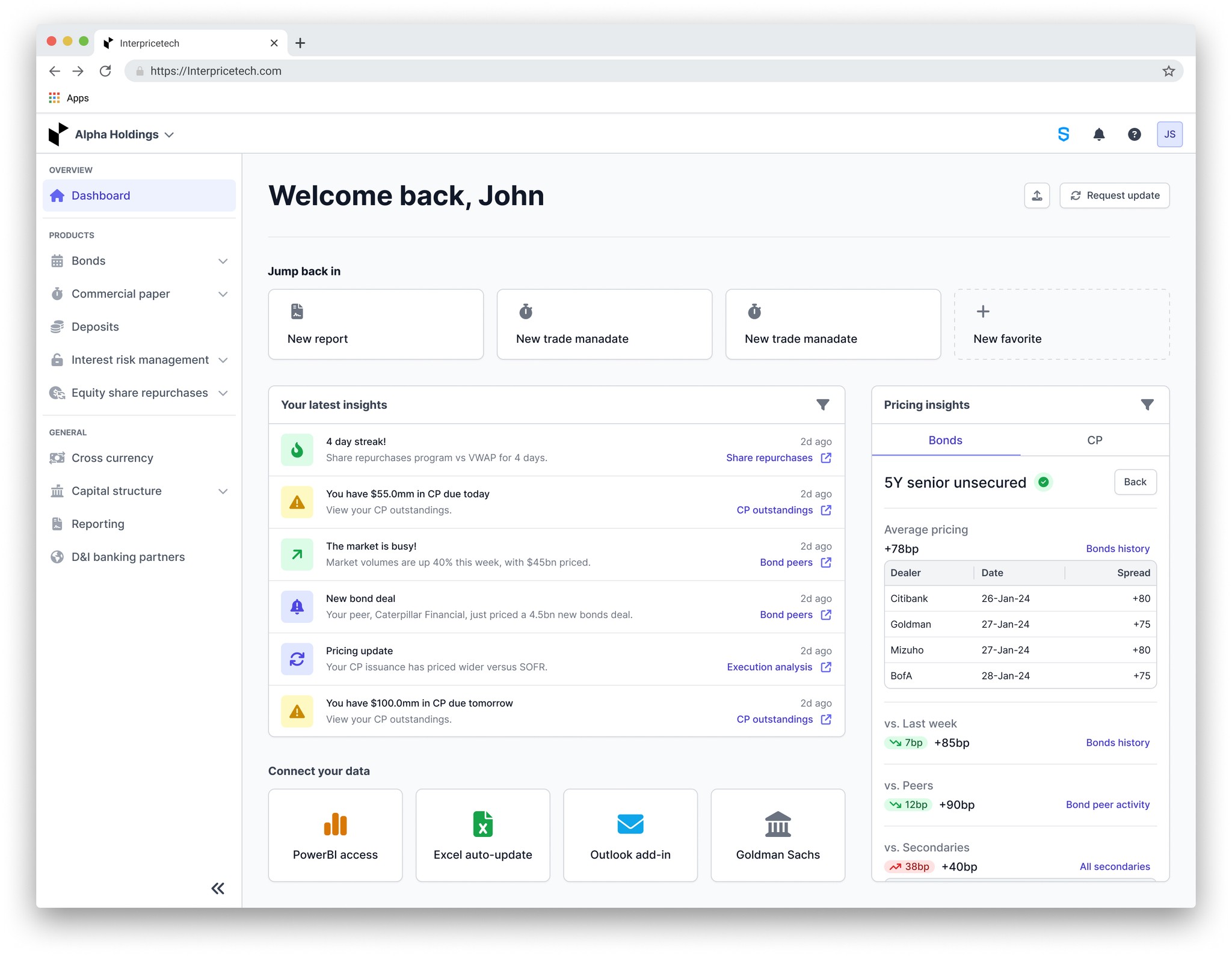Open the help question mark icon

point(1134,135)
